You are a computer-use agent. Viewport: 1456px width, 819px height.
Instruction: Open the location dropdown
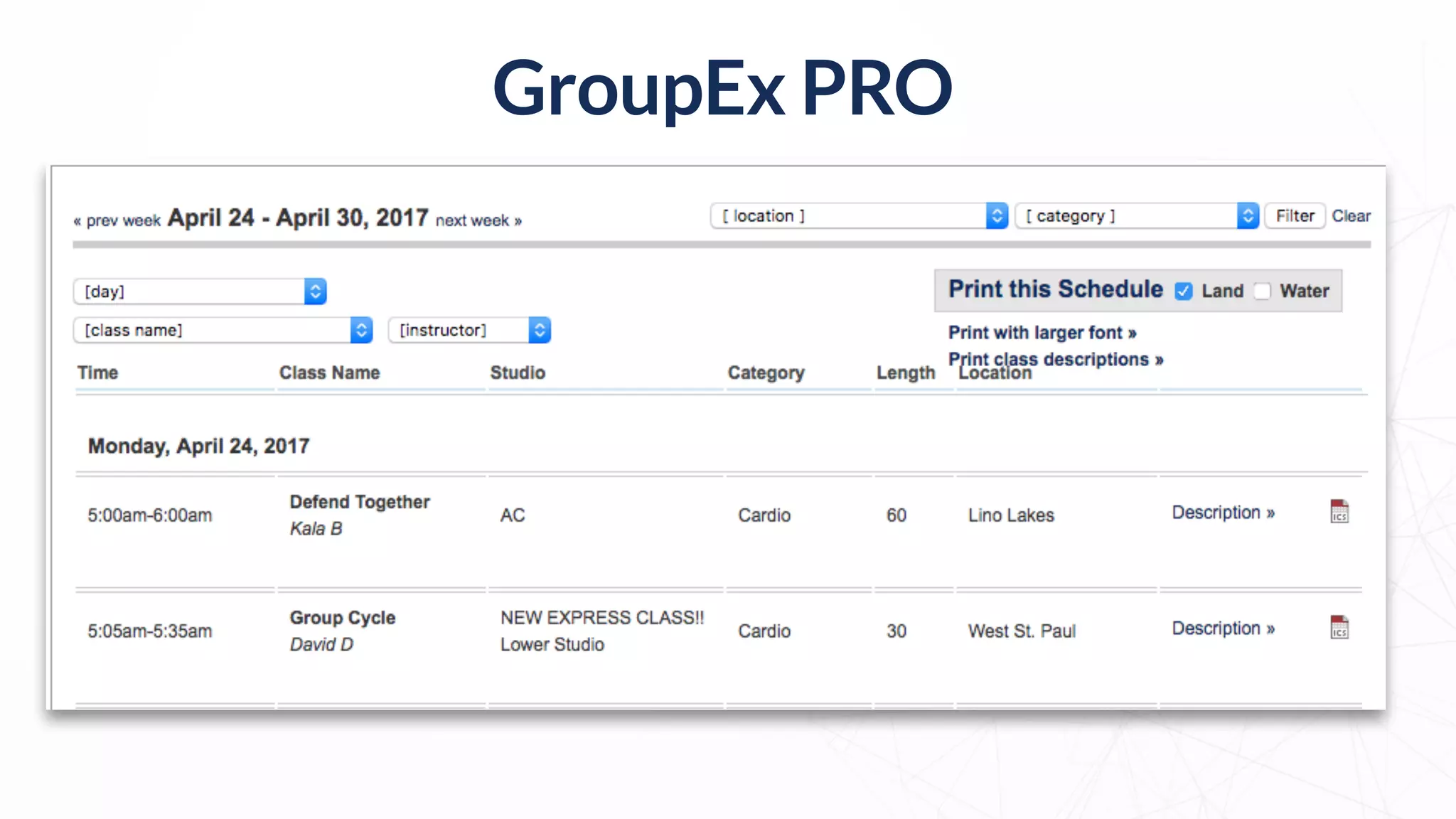point(860,216)
